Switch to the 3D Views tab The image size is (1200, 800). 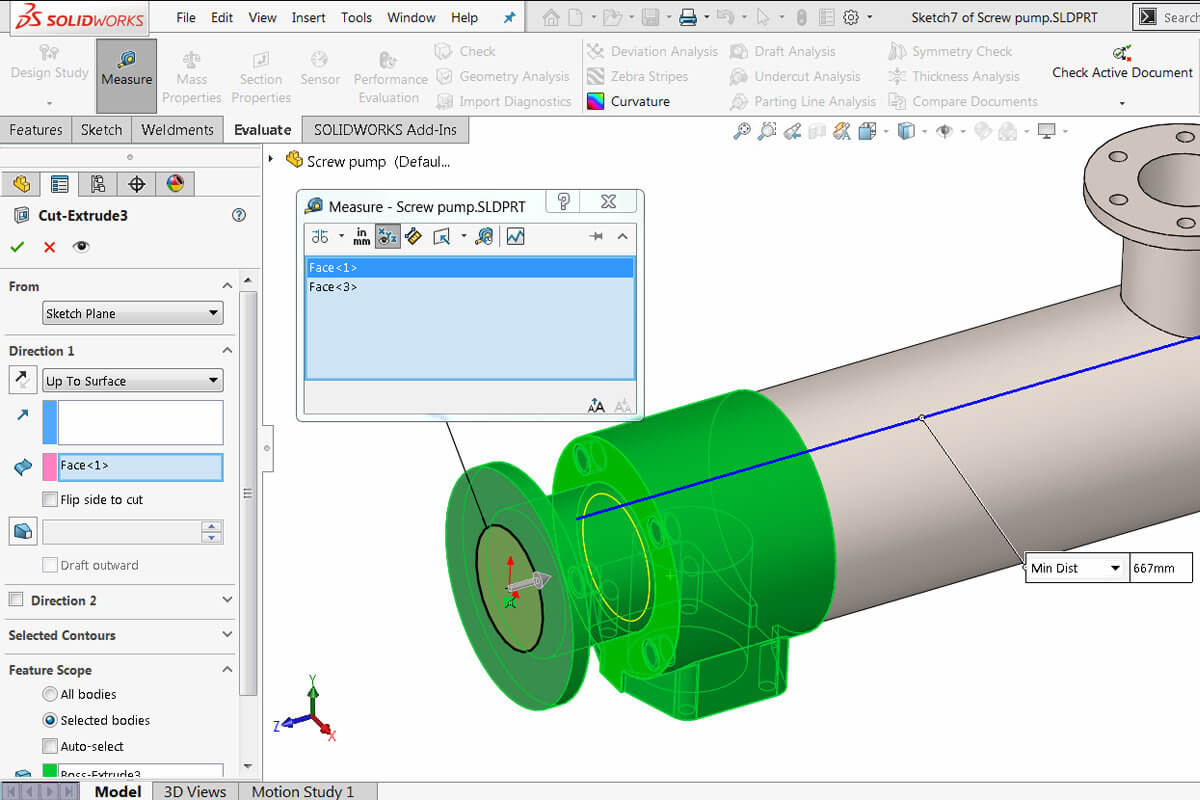pyautogui.click(x=195, y=791)
